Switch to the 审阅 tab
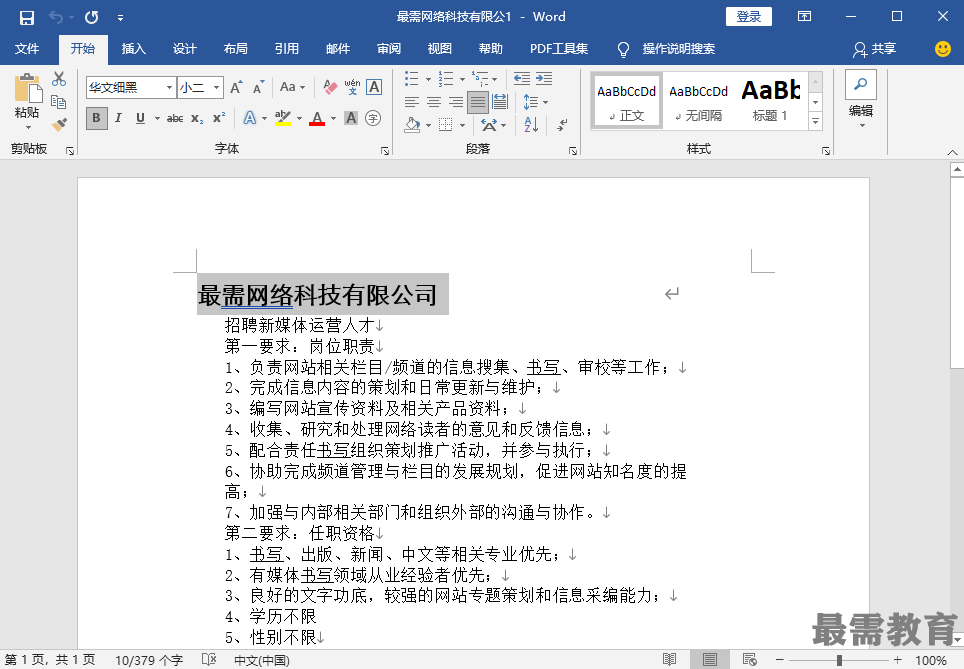This screenshot has height=669, width=964. point(389,49)
